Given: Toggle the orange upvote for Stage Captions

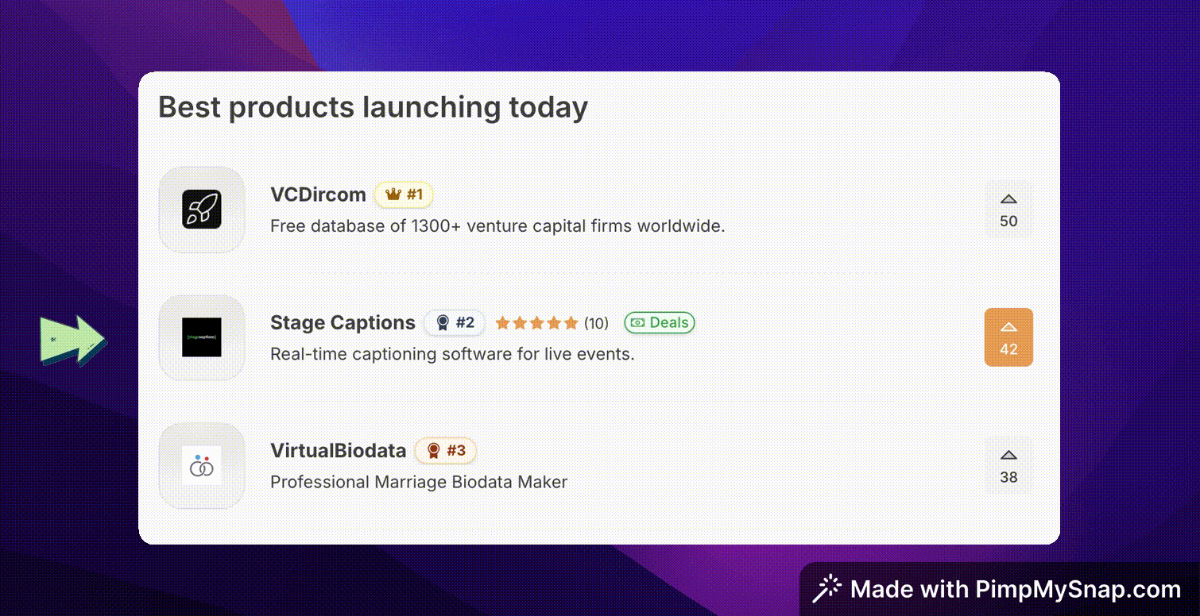Looking at the screenshot, I should 1008,337.
